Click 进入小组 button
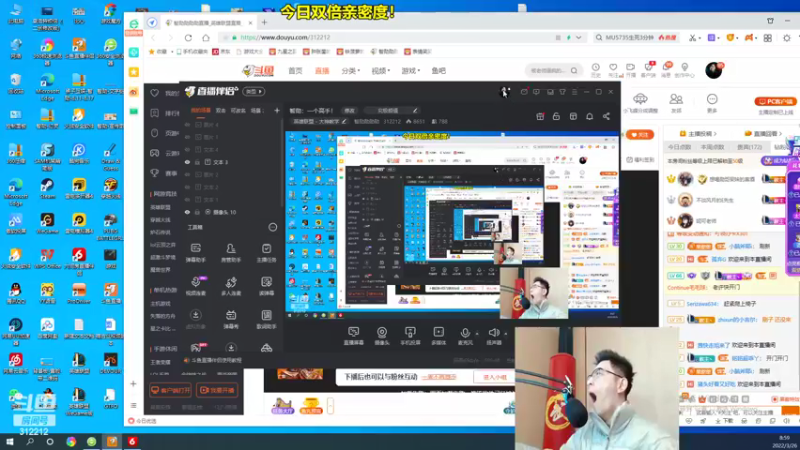This screenshot has height=450, width=800. click(x=494, y=377)
